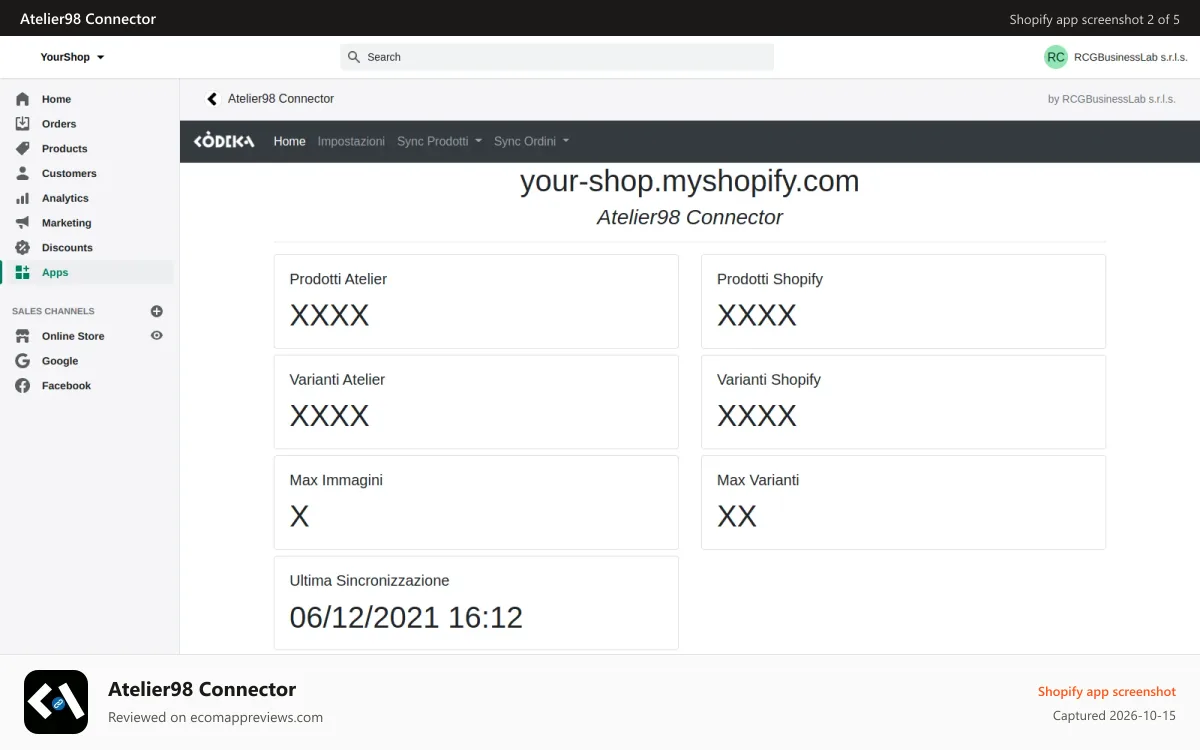The image size is (1200, 750).
Task: Focus the Search input field
Action: click(x=557, y=57)
